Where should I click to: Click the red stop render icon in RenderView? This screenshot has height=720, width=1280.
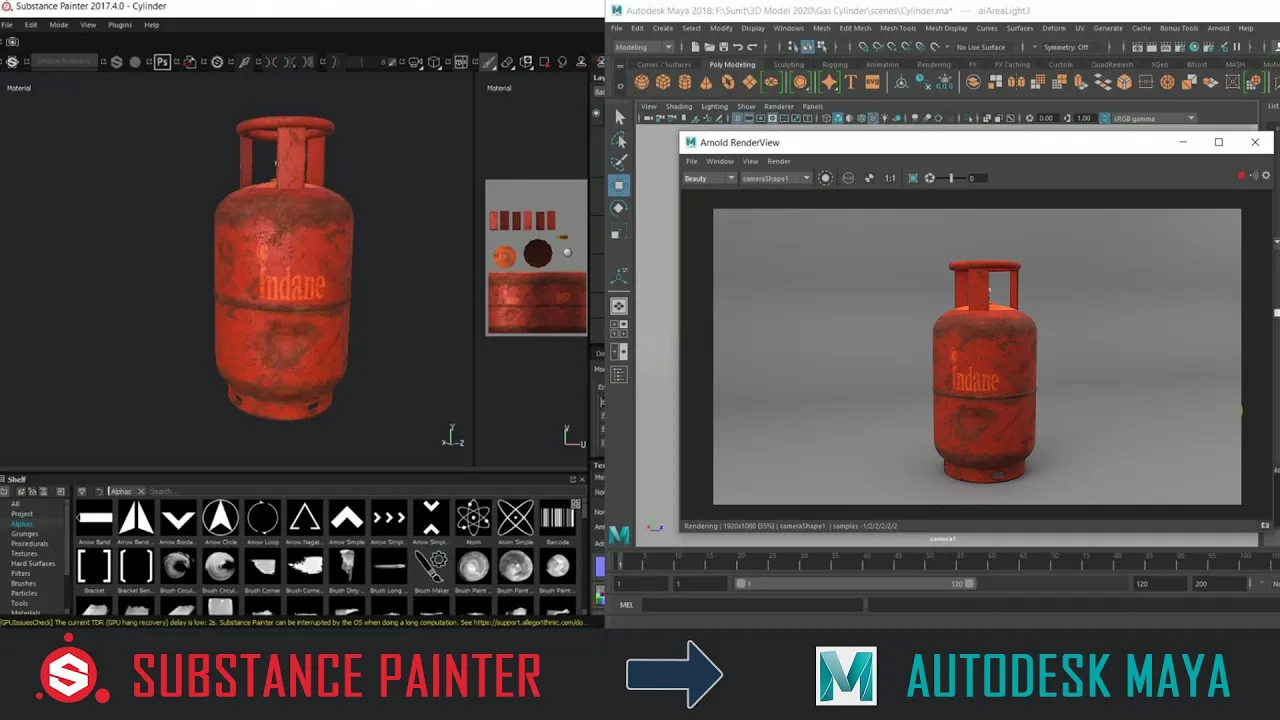pos(1242,176)
